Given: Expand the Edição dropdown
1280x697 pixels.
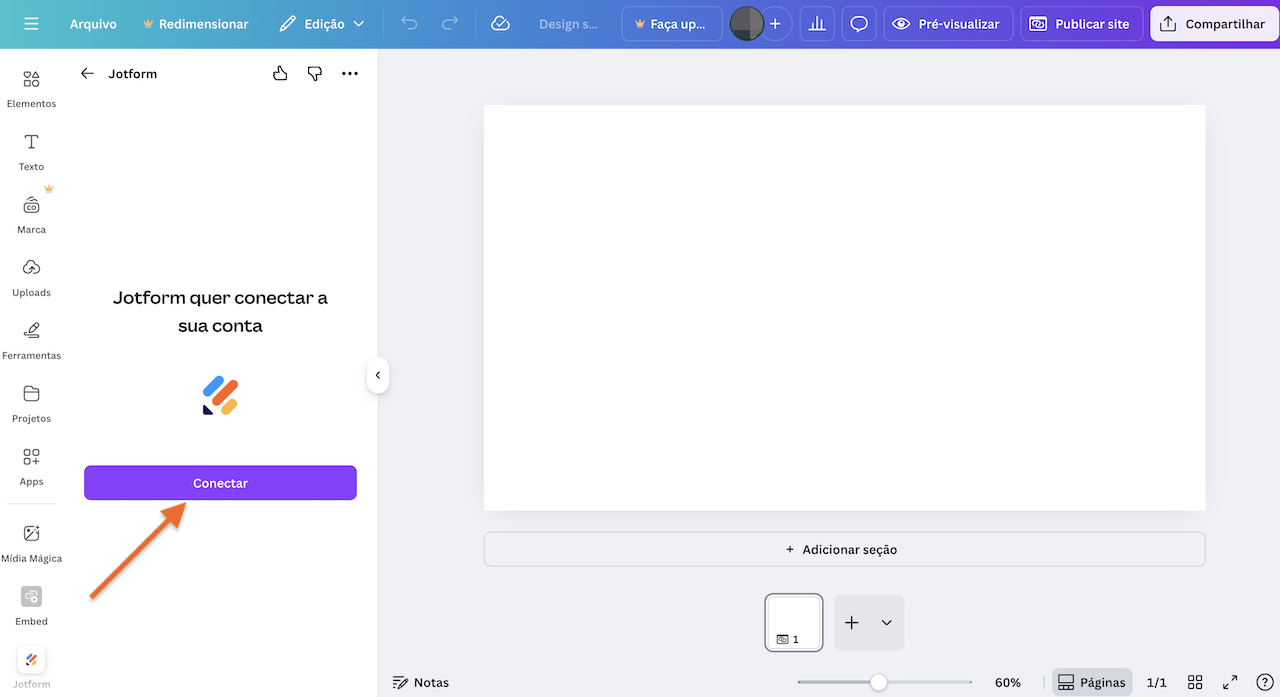Looking at the screenshot, I should tap(321, 23).
